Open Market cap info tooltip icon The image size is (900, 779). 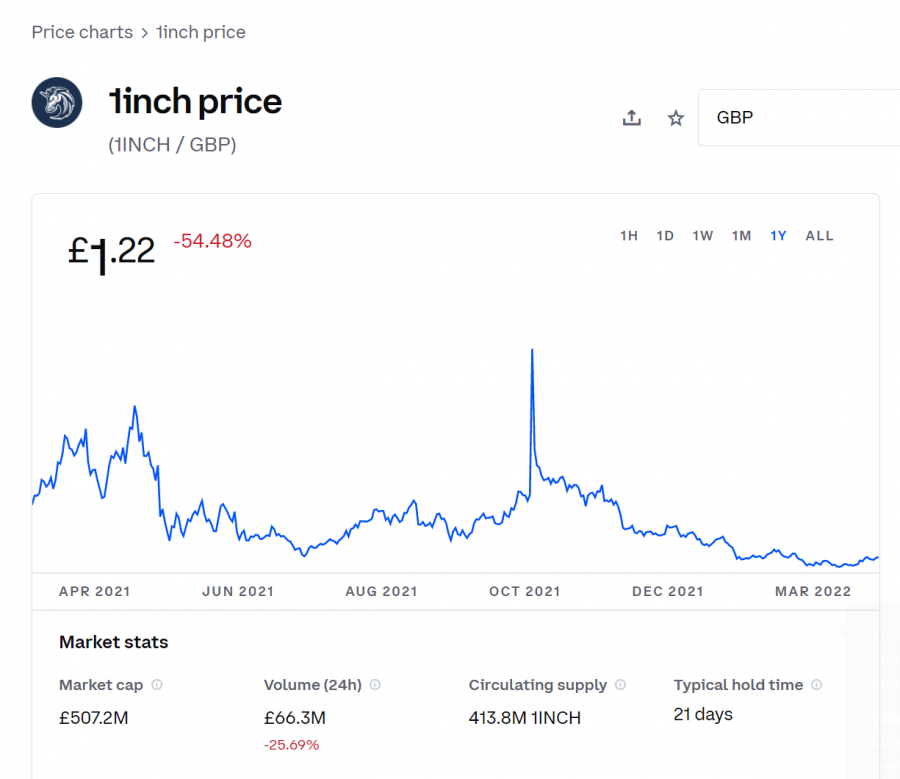tap(157, 684)
